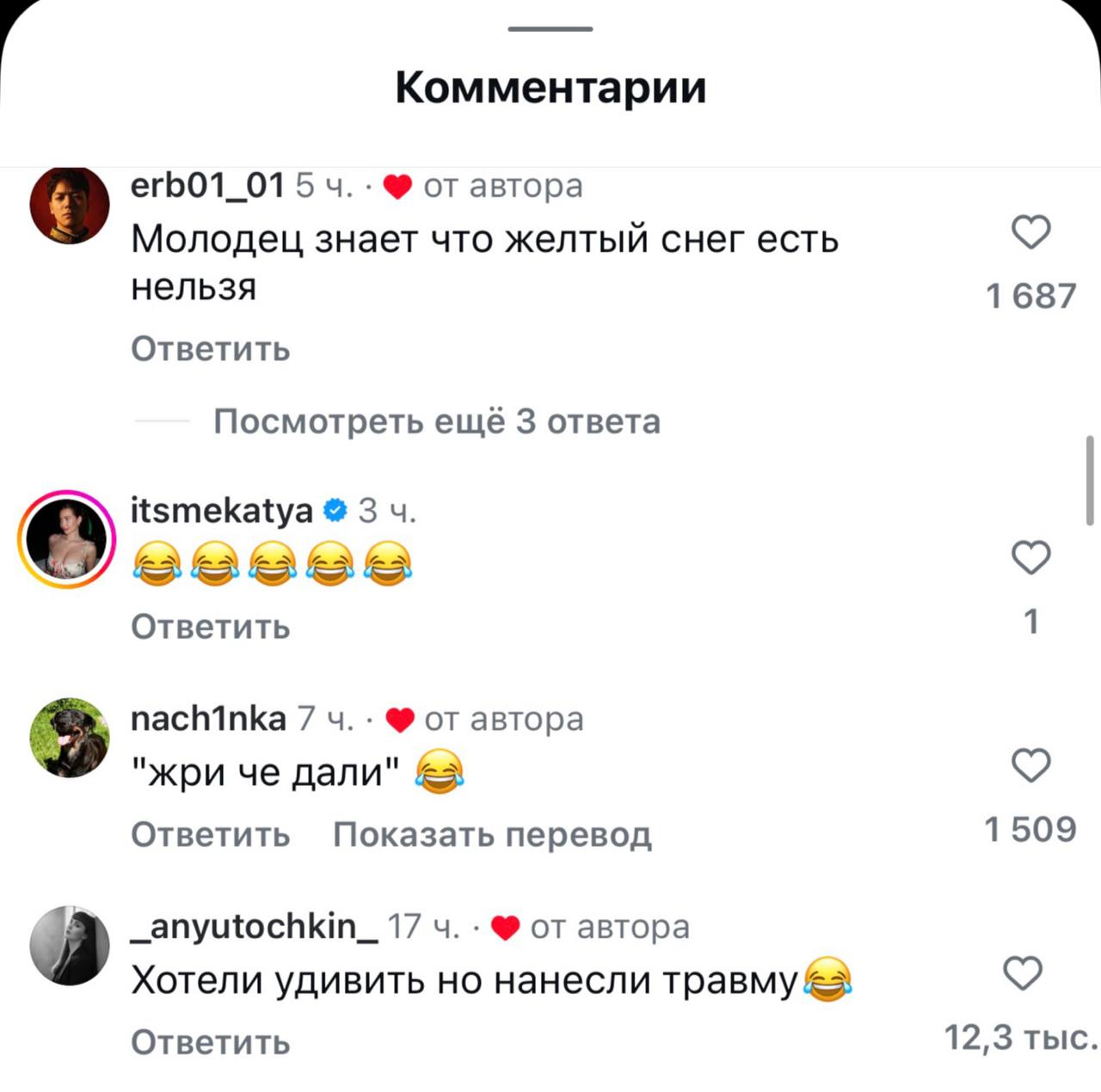Reply to nach1nka's comment

point(211,835)
